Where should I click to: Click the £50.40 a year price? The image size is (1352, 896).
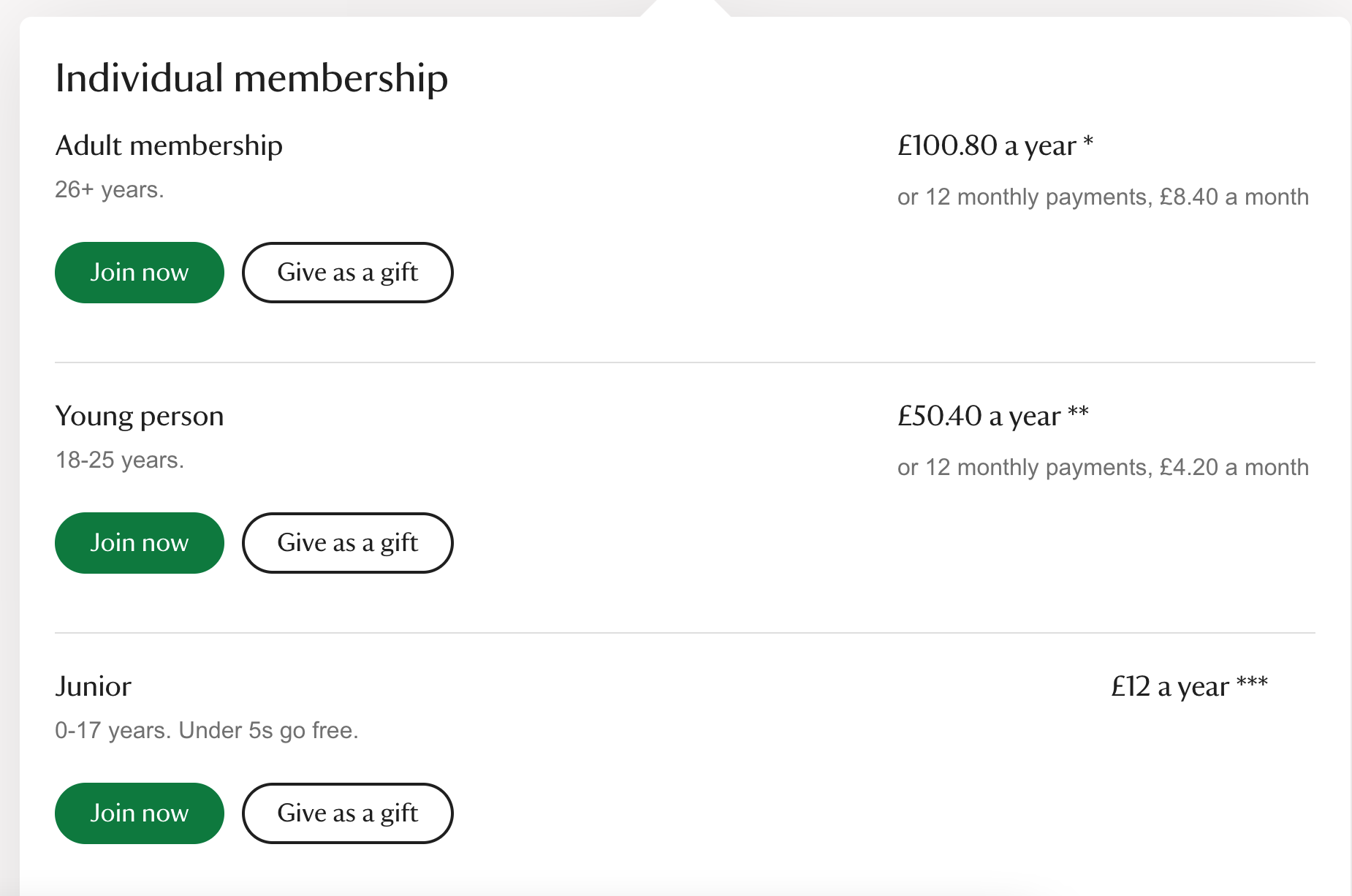point(979,416)
